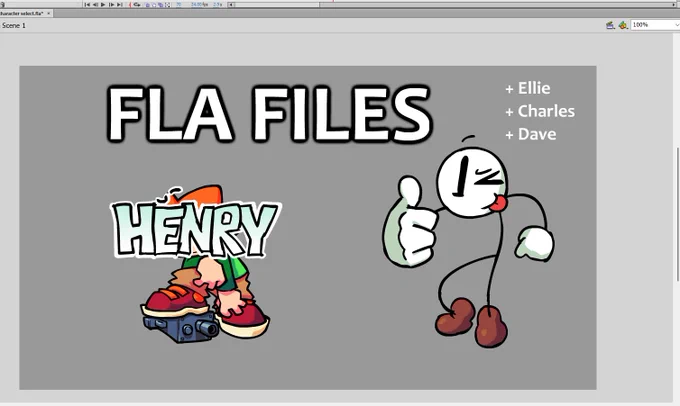Click the elapsed time value
Image resolution: width=680 pixels, height=406 pixels.
click(217, 4)
